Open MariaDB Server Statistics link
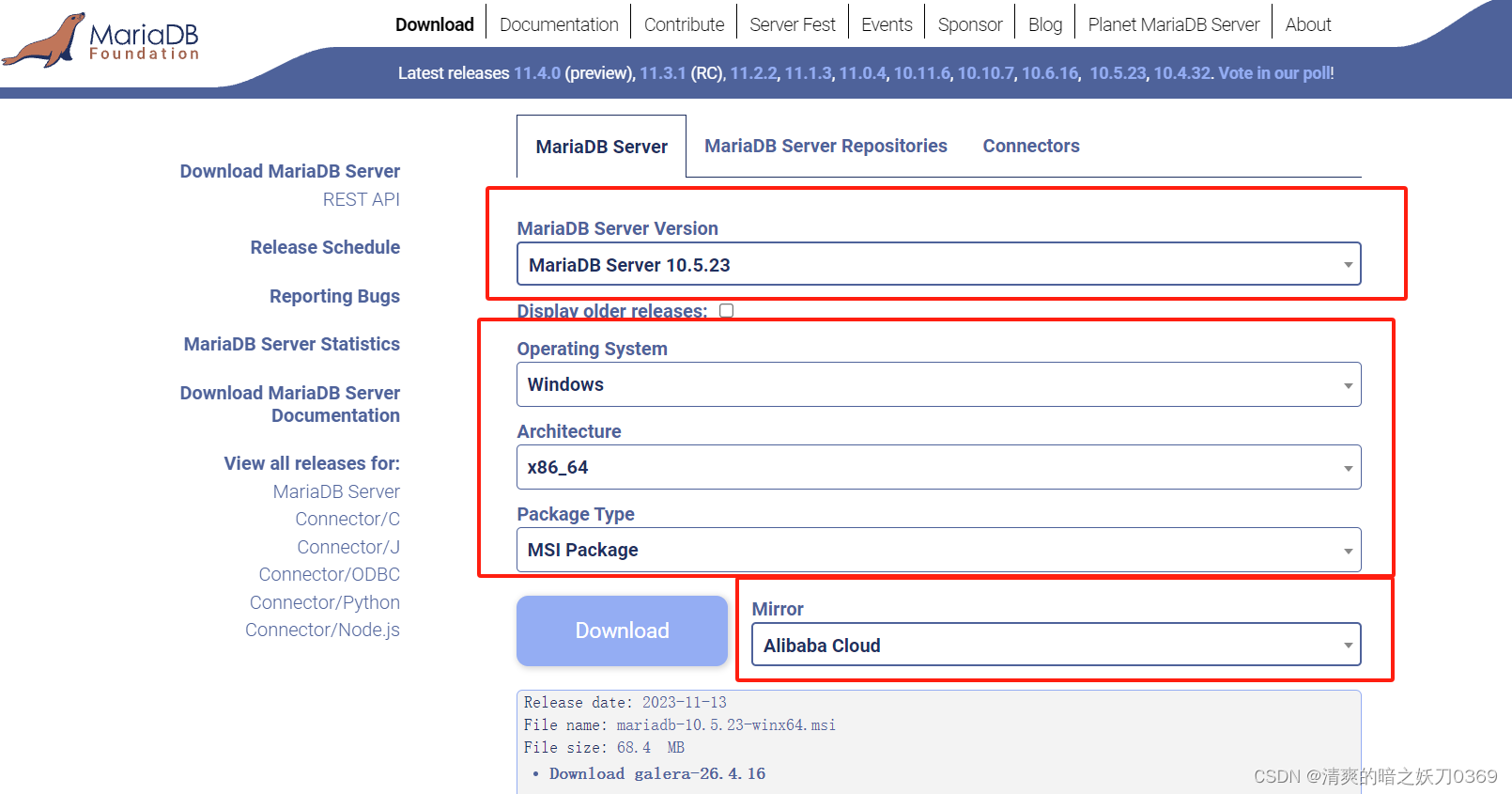Image resolution: width=1512 pixels, height=794 pixels. pyautogui.click(x=292, y=344)
